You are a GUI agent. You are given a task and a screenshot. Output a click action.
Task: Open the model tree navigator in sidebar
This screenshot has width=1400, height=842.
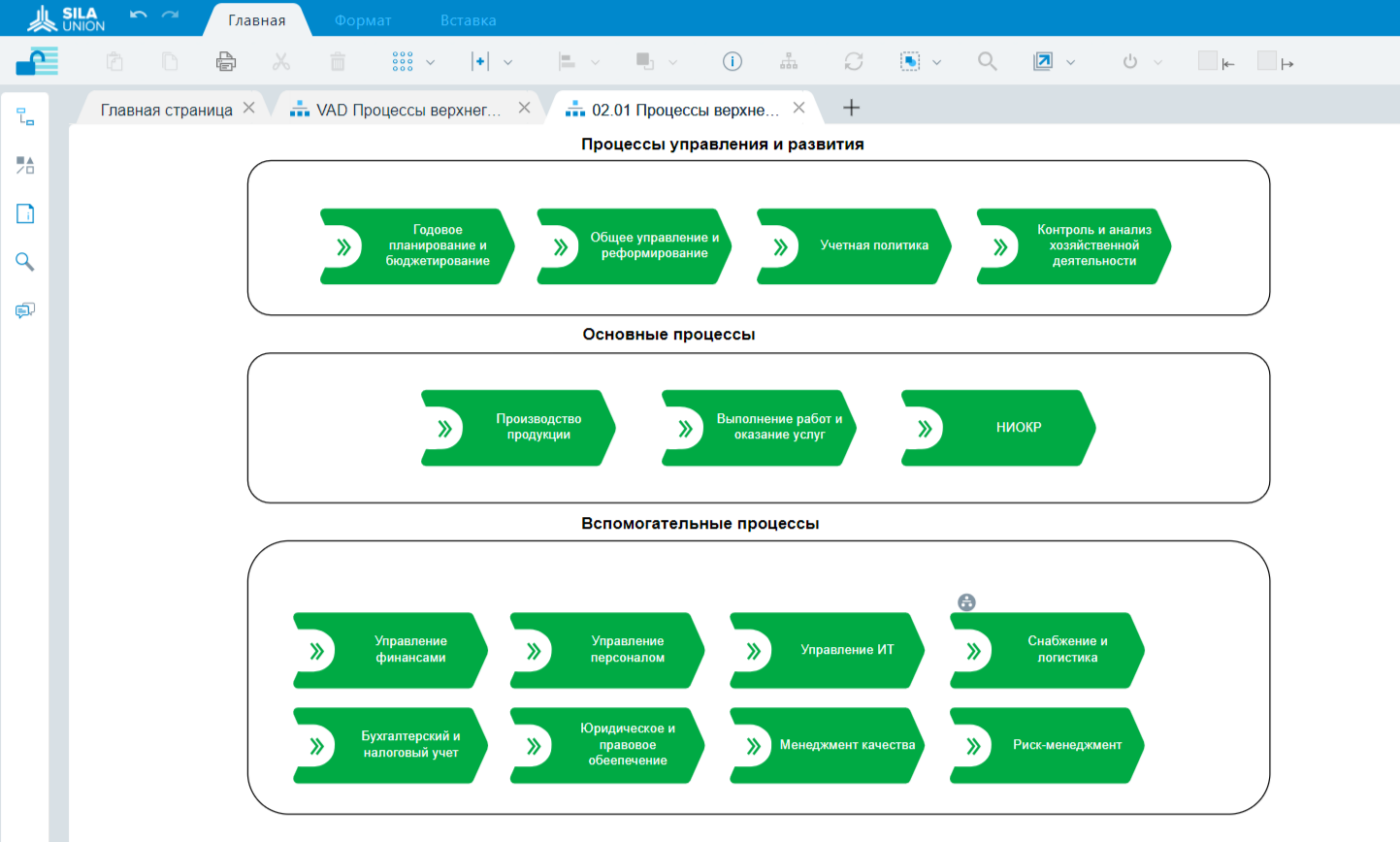coord(25,117)
